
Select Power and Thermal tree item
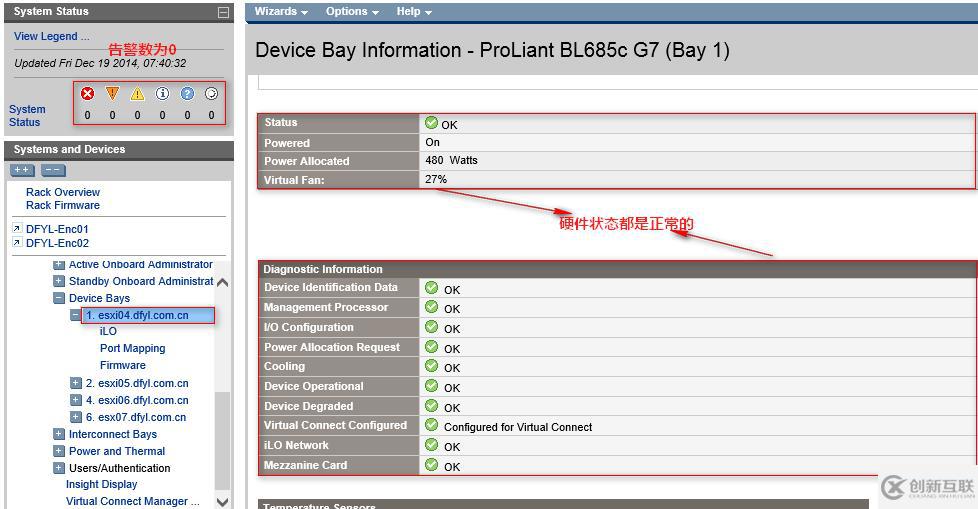[117, 451]
